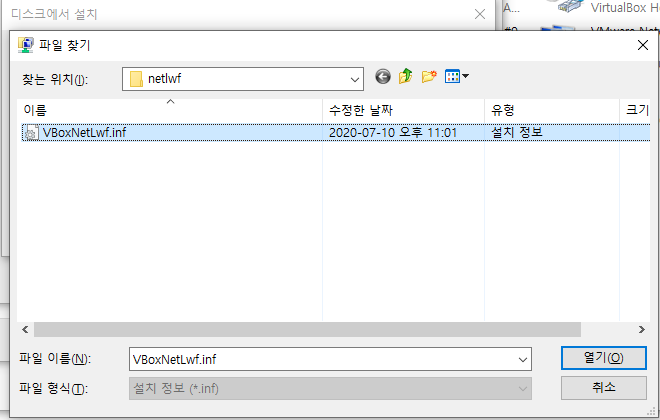Click the 취소 button
This screenshot has width=660, height=420.
[604, 388]
